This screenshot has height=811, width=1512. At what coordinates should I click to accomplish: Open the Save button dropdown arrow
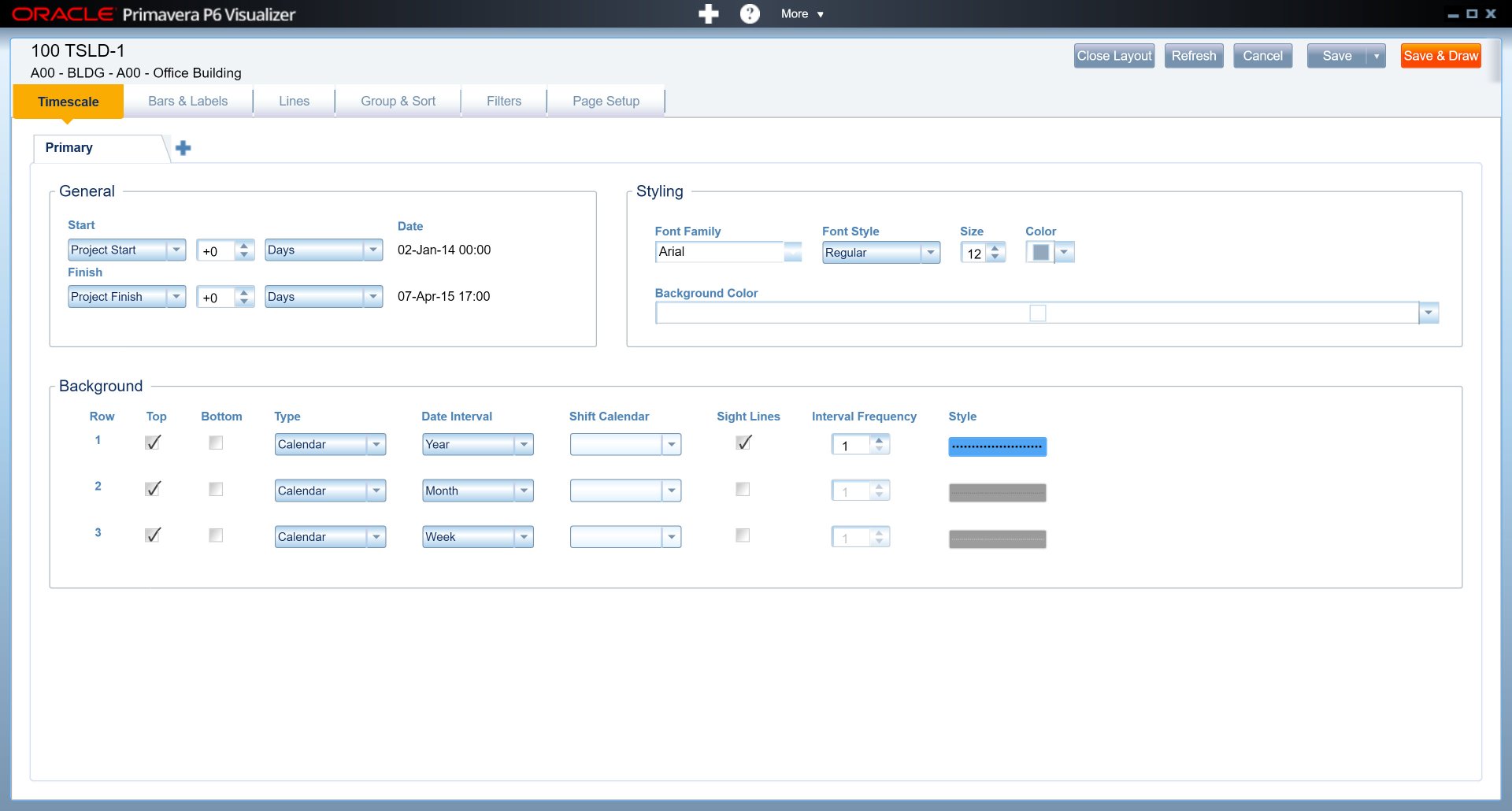[1376, 56]
